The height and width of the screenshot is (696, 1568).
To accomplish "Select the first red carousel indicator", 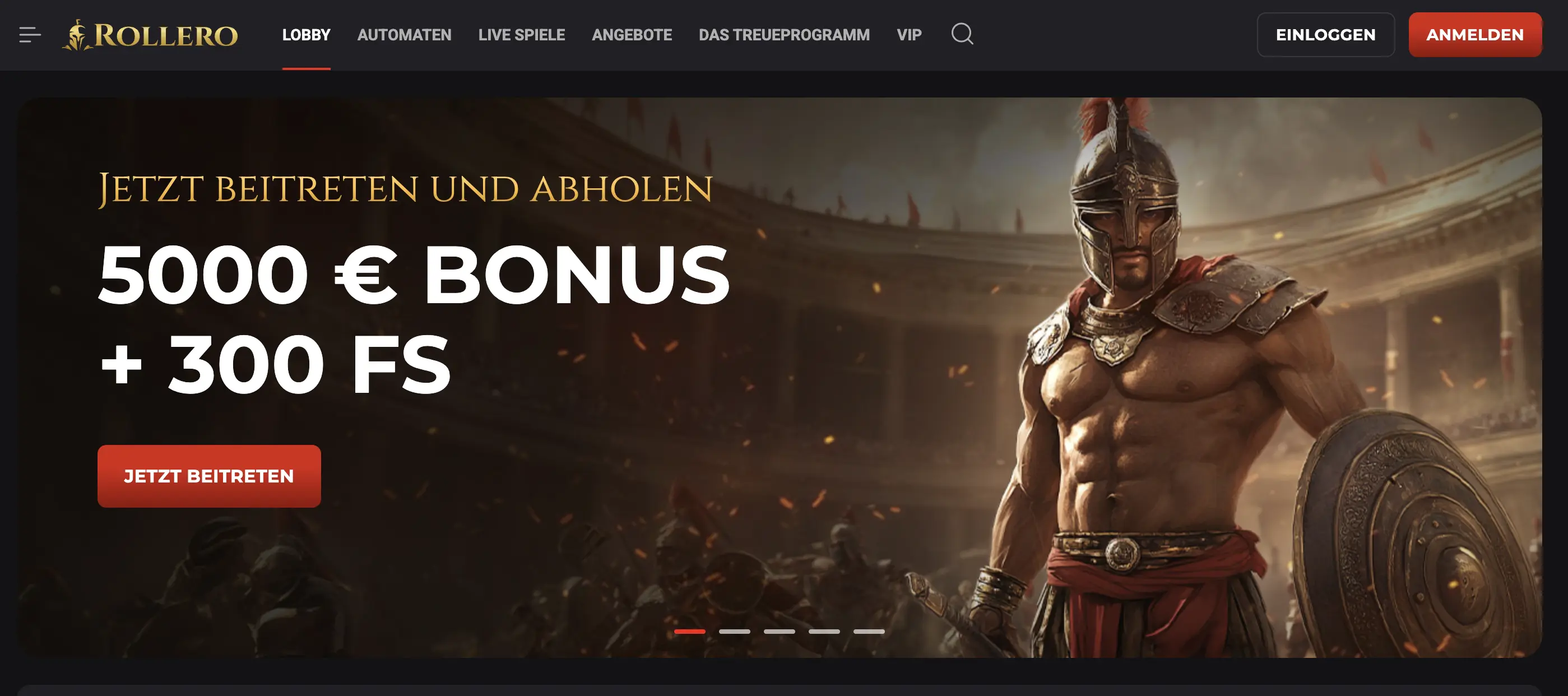I will [690, 632].
